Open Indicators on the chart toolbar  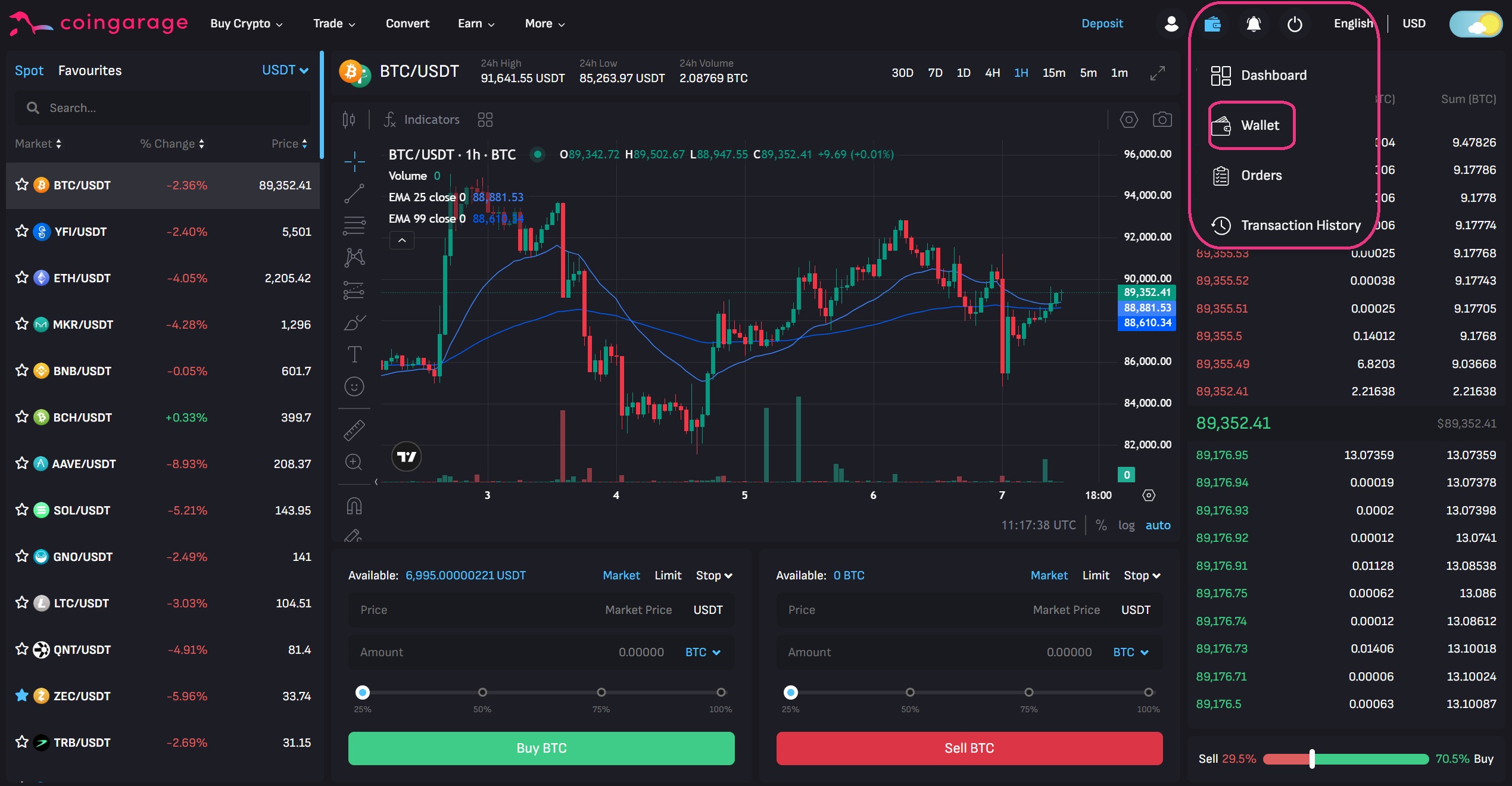(422, 120)
